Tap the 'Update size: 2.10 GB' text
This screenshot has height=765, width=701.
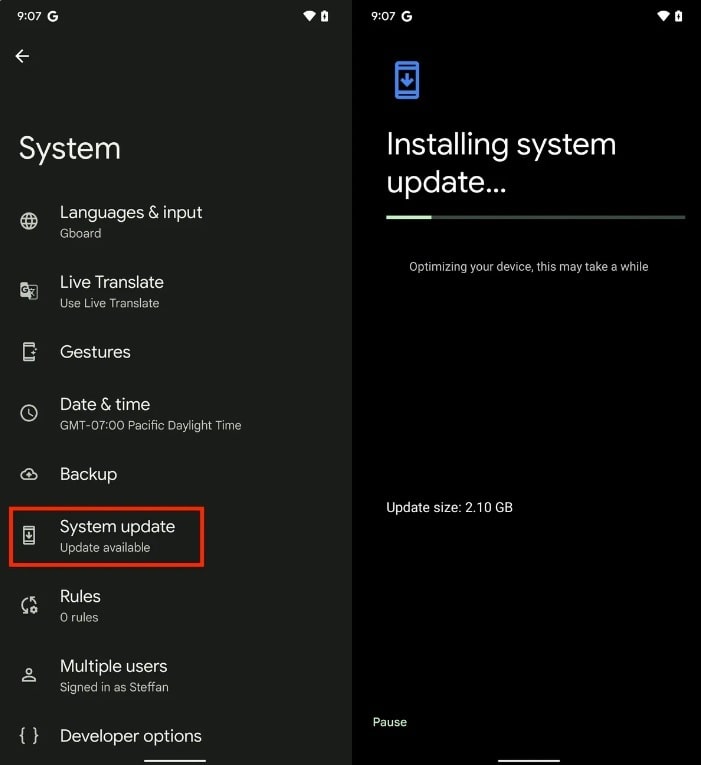pyautogui.click(x=449, y=507)
